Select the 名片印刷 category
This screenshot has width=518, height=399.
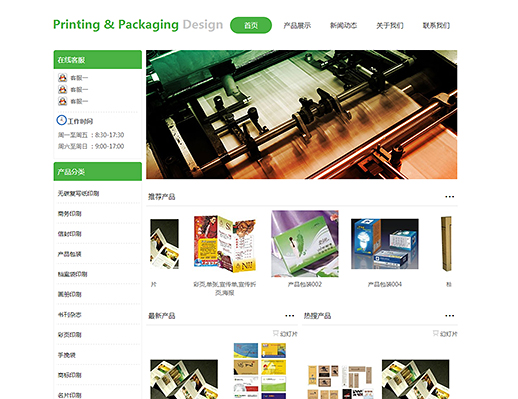pos(69,395)
